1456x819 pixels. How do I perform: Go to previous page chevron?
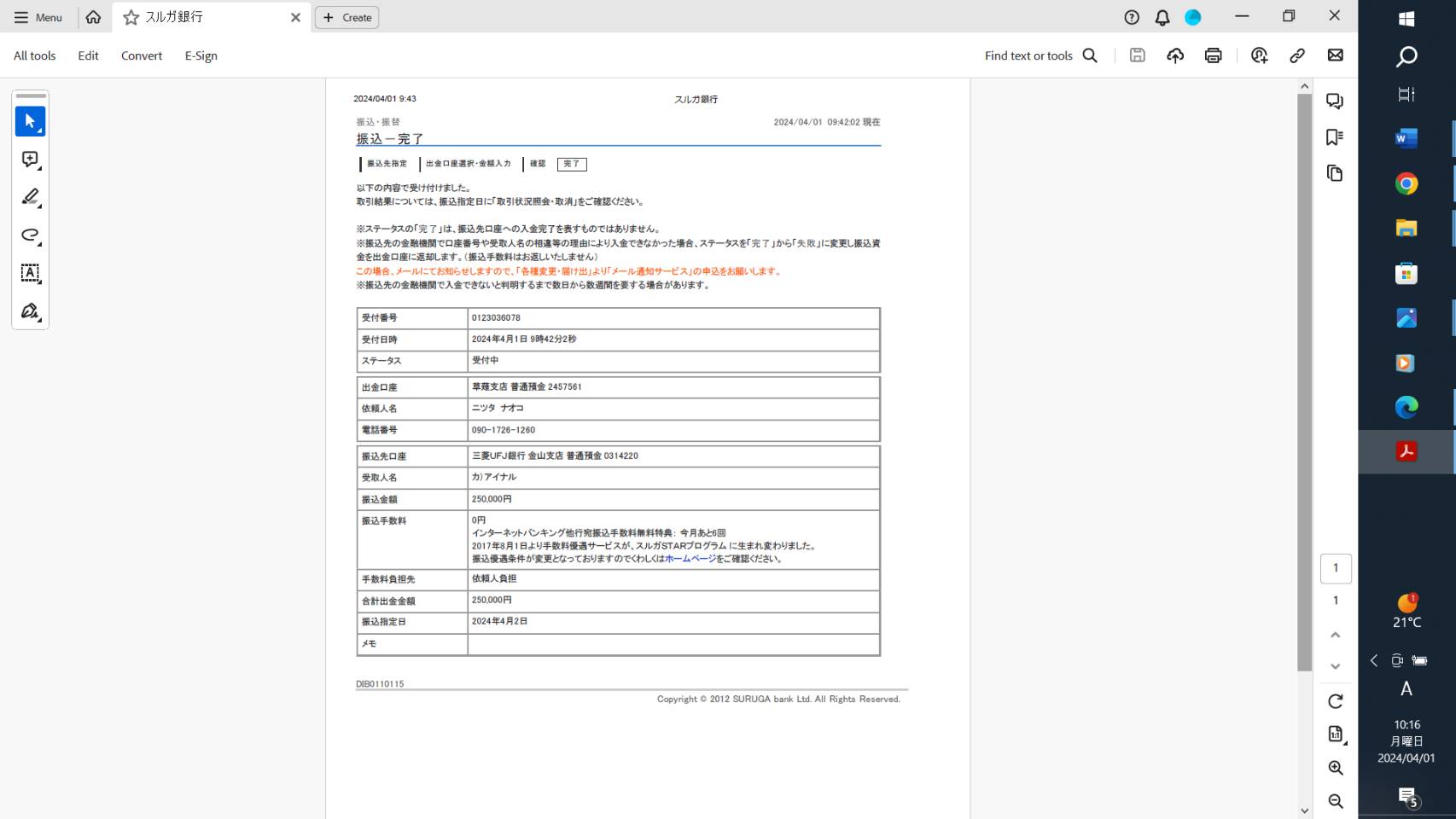coord(1336,635)
